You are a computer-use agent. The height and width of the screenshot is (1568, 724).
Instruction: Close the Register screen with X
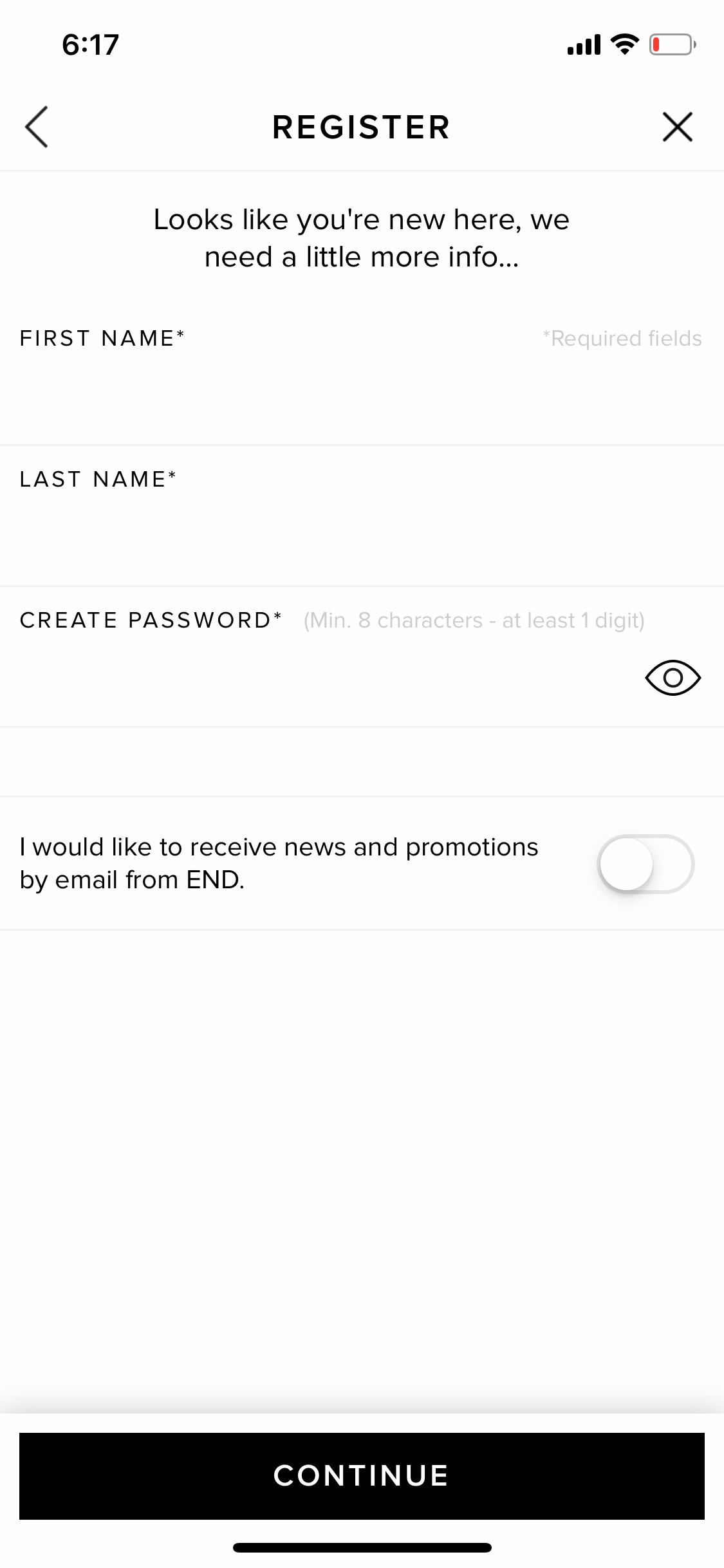[678, 127]
